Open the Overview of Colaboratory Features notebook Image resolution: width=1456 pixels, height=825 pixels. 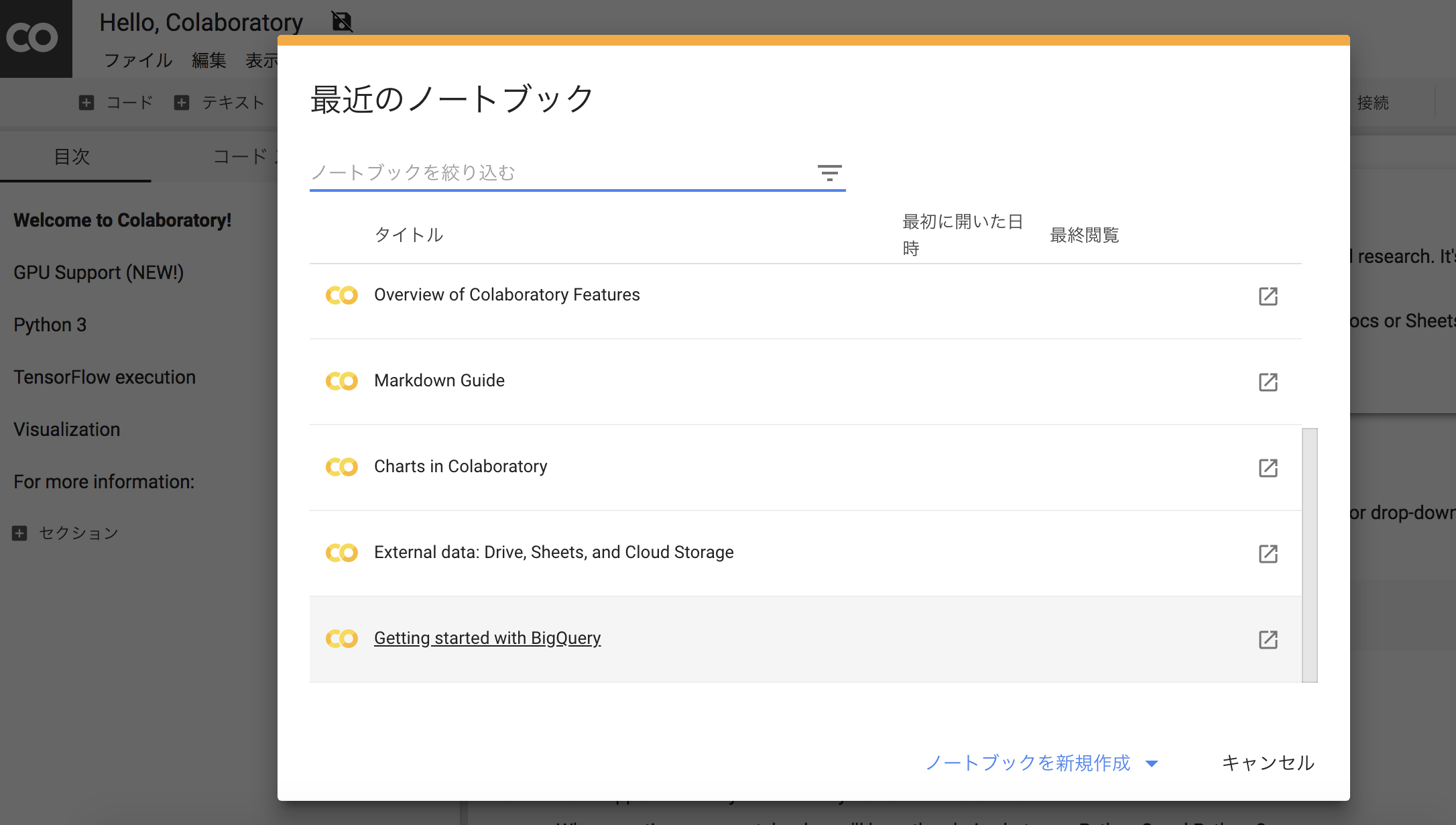click(x=507, y=295)
